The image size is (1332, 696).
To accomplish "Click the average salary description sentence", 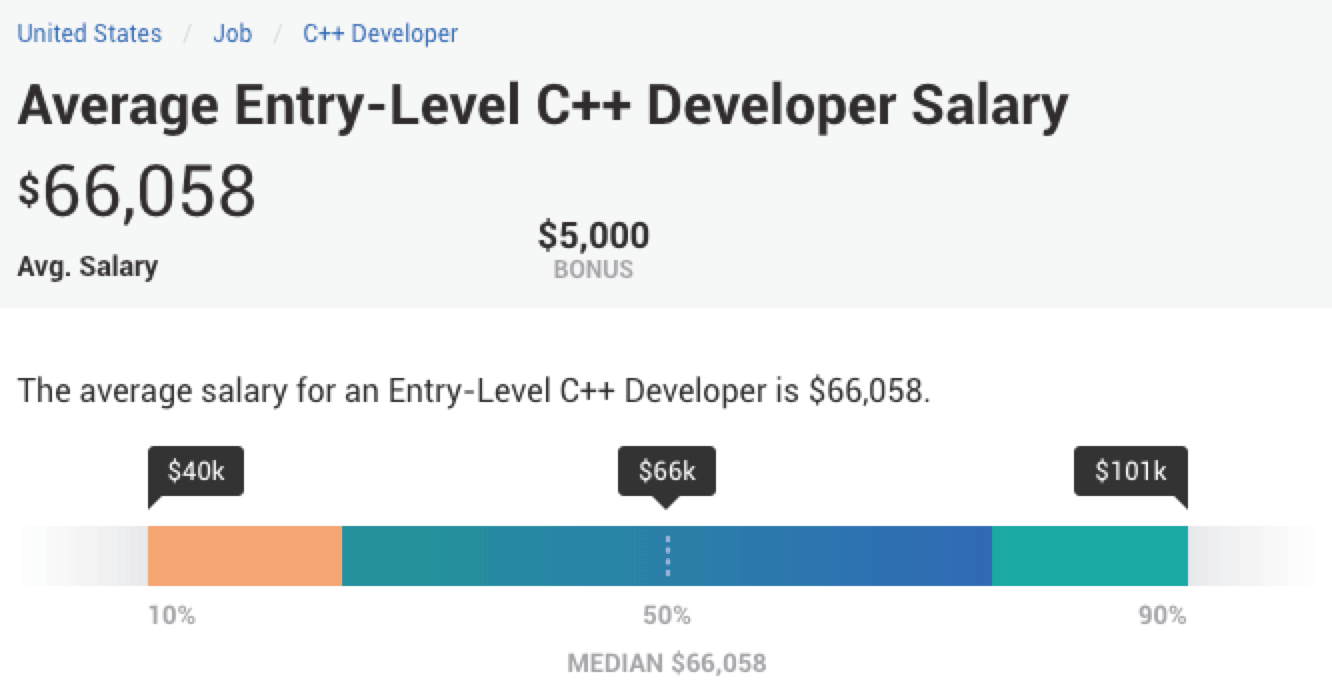I will click(x=474, y=390).
